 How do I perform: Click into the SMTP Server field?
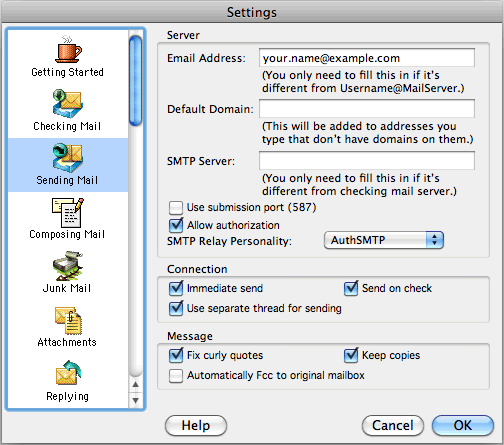tap(367, 161)
